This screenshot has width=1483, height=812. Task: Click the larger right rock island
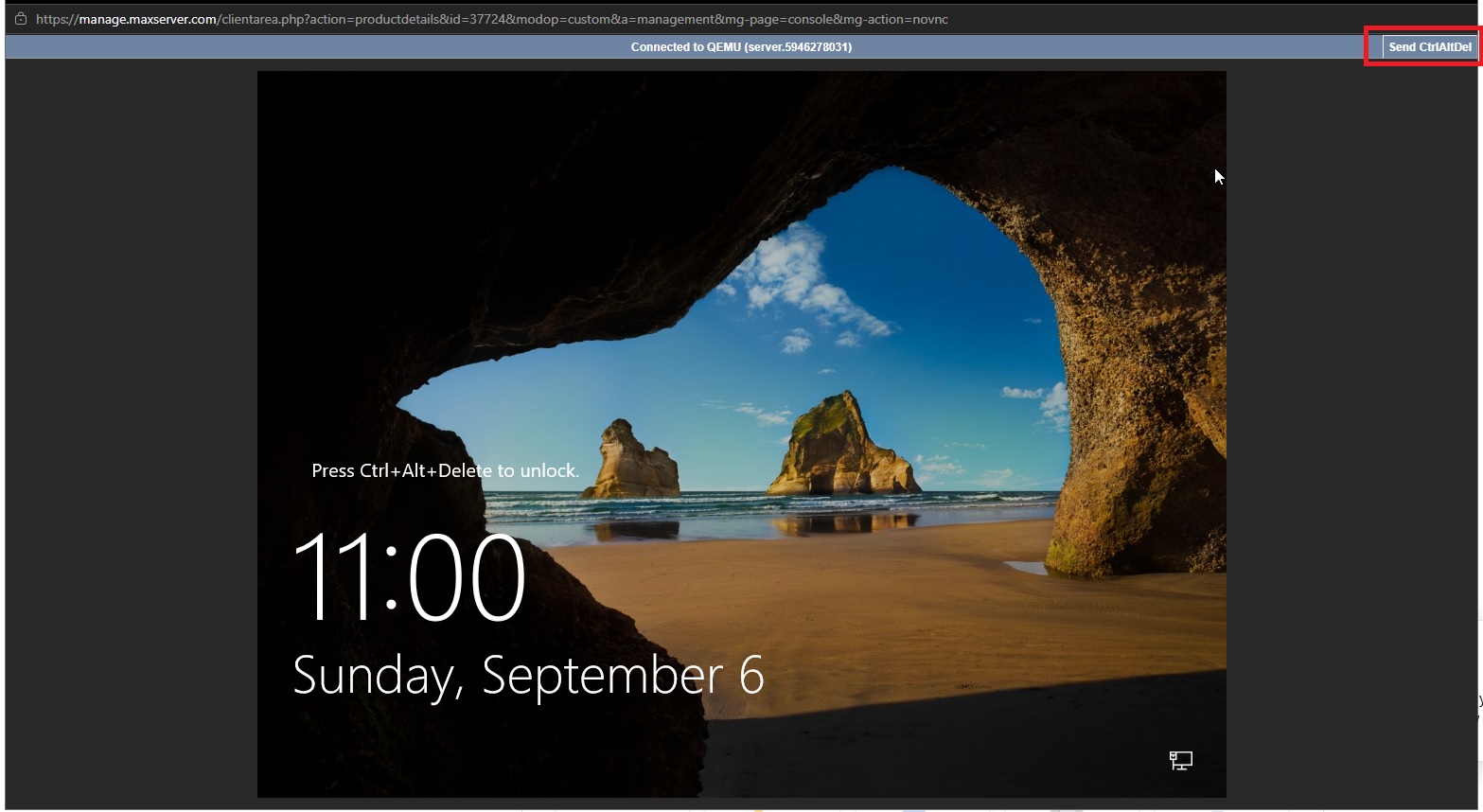tap(842, 445)
